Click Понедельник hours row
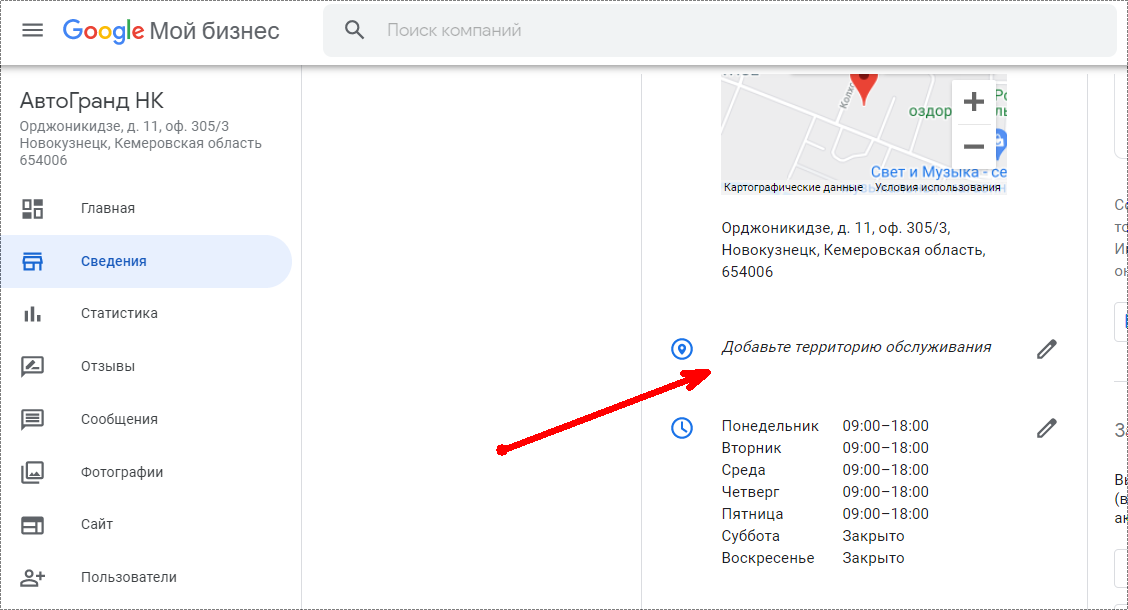The height and width of the screenshot is (610, 1128). (x=825, y=426)
